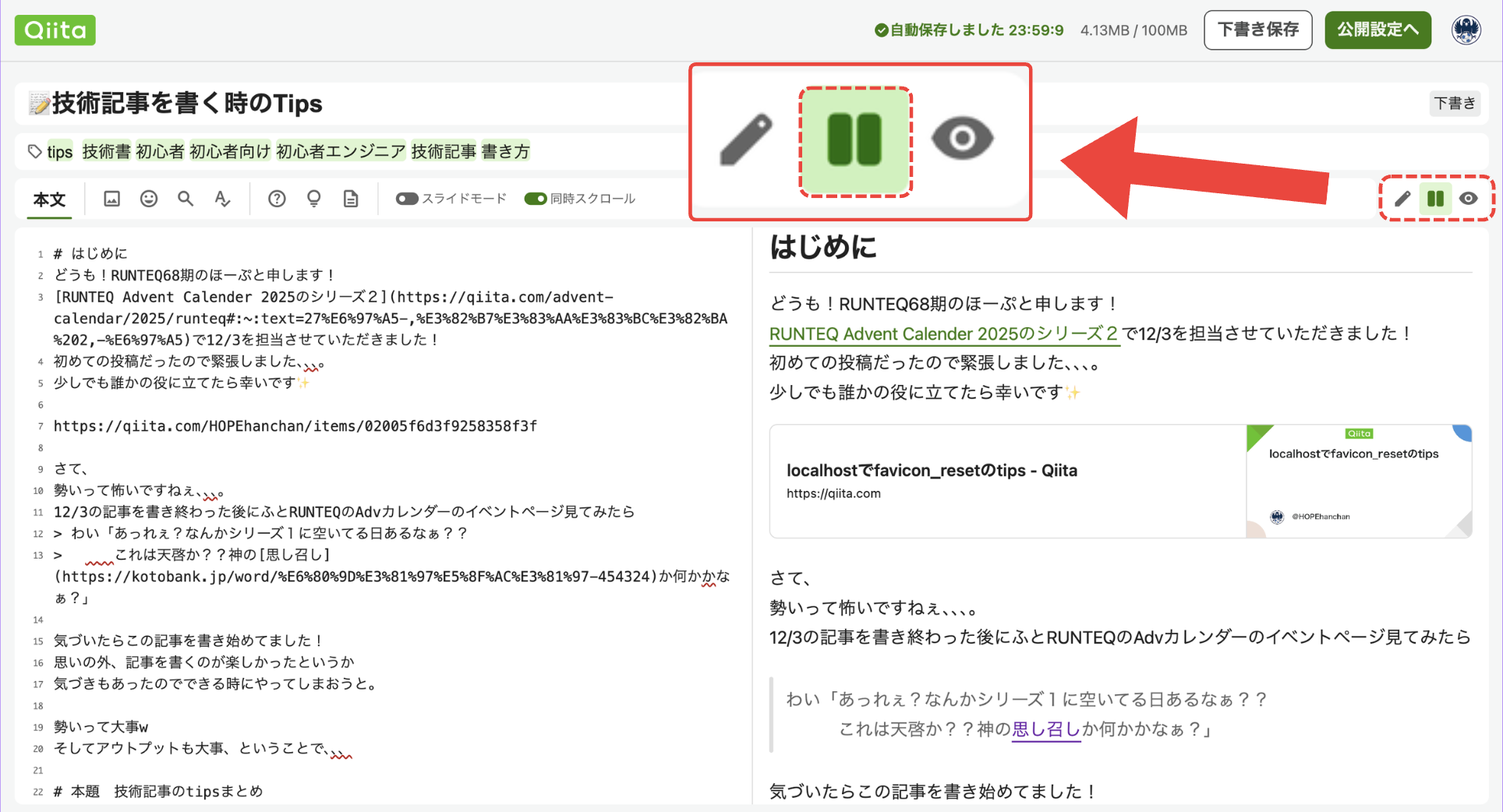
Task: Open the writing tips lightbulb icon
Action: [313, 199]
